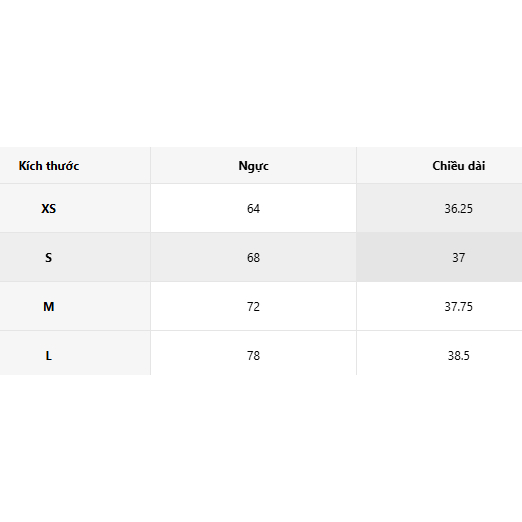Click the chest value 64 cell
This screenshot has width=522, height=522.
pyautogui.click(x=253, y=209)
